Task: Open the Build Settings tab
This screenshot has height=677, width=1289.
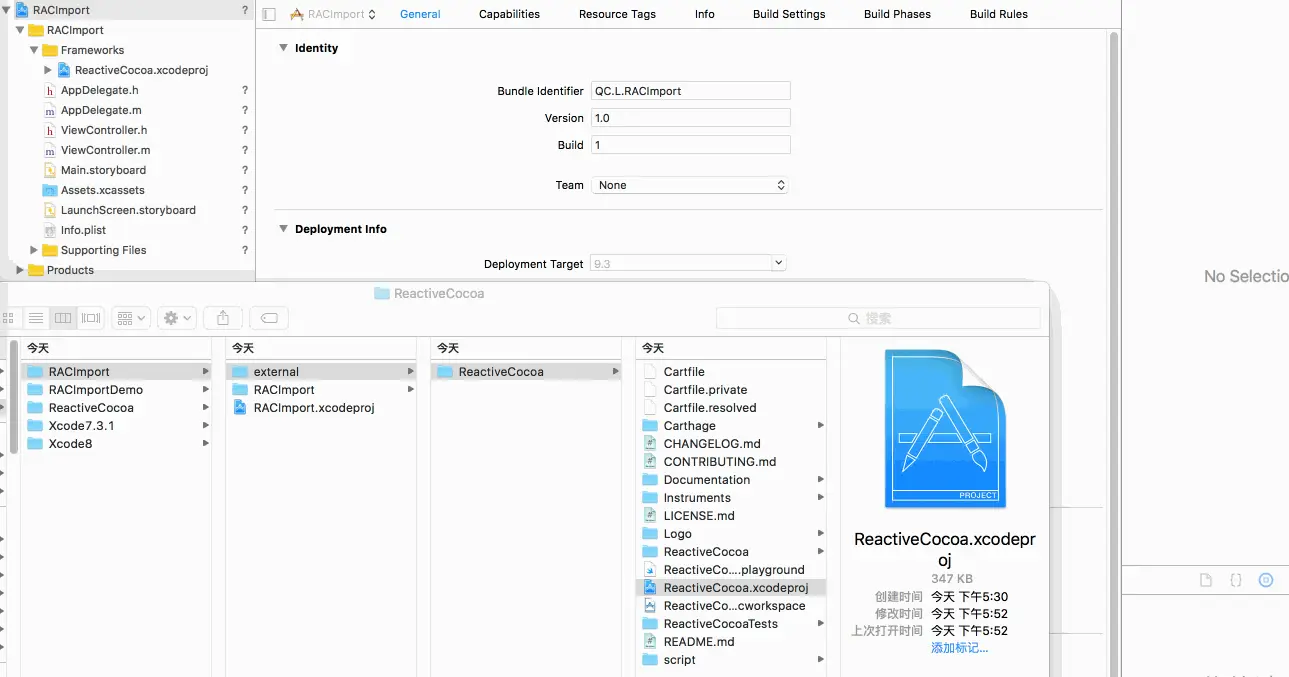Action: (x=789, y=14)
